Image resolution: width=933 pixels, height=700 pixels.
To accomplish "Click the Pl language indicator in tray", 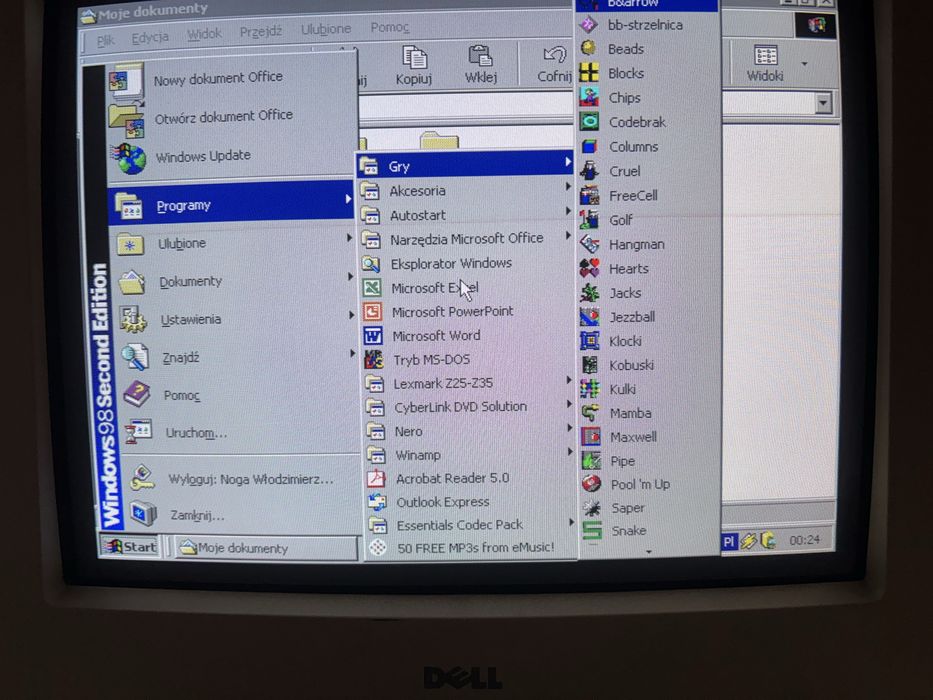I will [730, 541].
